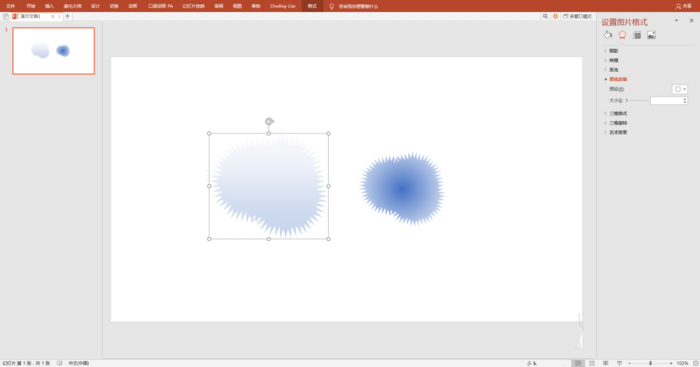The height and width of the screenshot is (367, 700).
Task: Open the Picture settings icon
Action: (651, 35)
